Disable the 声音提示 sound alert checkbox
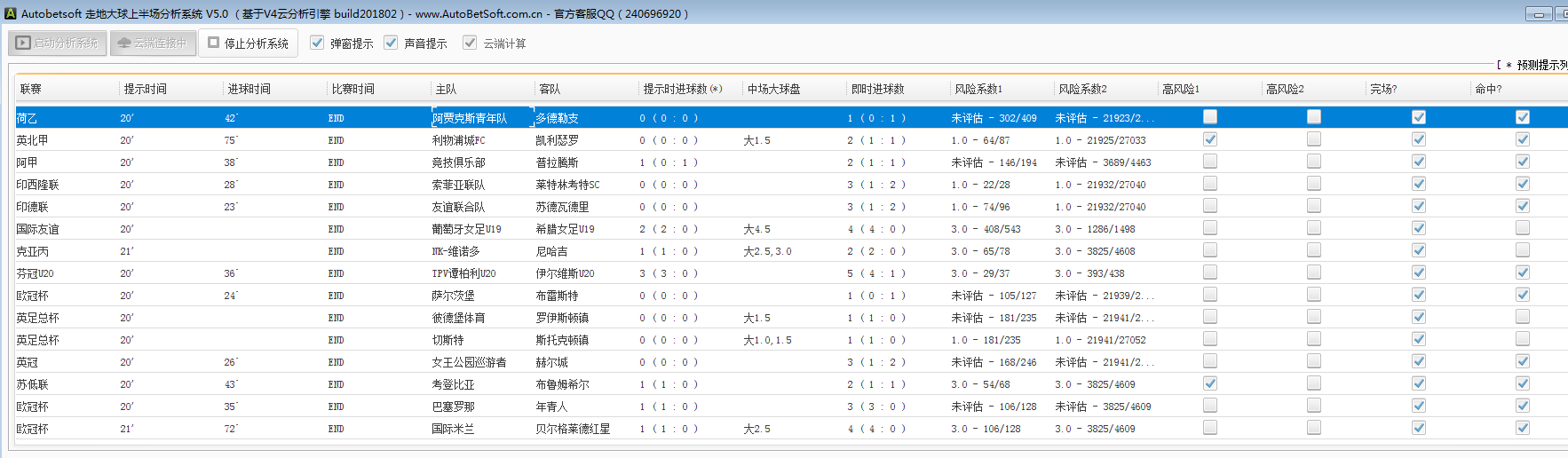Image resolution: width=1568 pixels, height=458 pixels. click(x=391, y=43)
